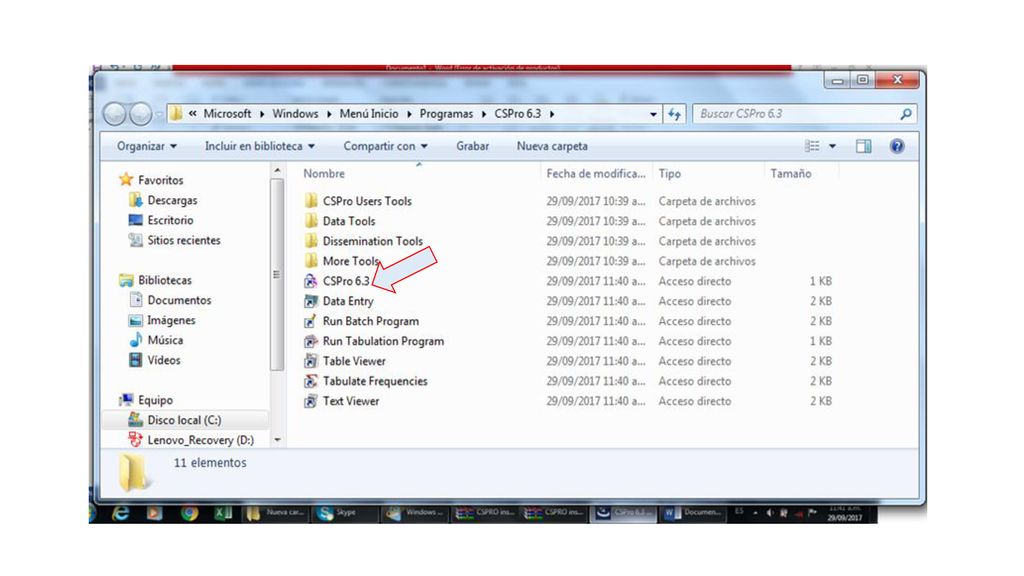Refresh the CSPro 6.3 folder view
The height and width of the screenshot is (576, 1024).
tap(674, 114)
